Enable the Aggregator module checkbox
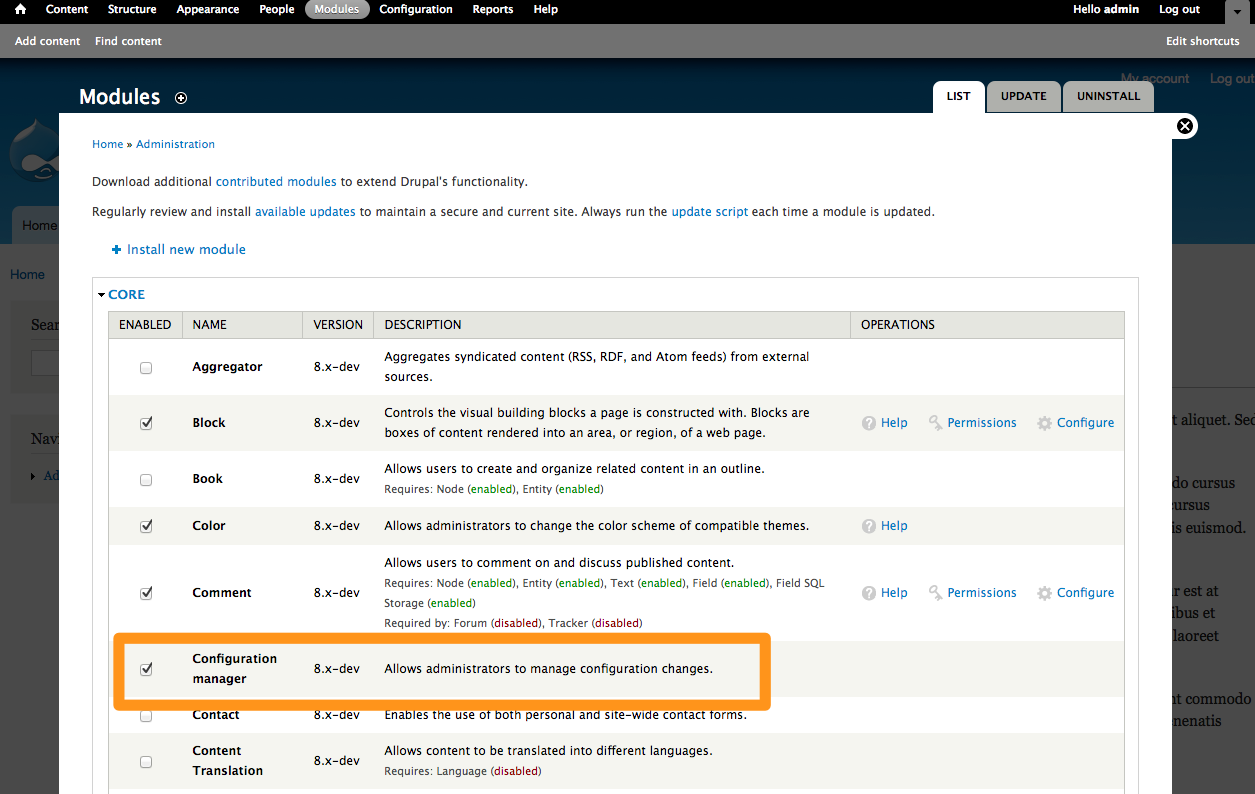 pyautogui.click(x=146, y=368)
